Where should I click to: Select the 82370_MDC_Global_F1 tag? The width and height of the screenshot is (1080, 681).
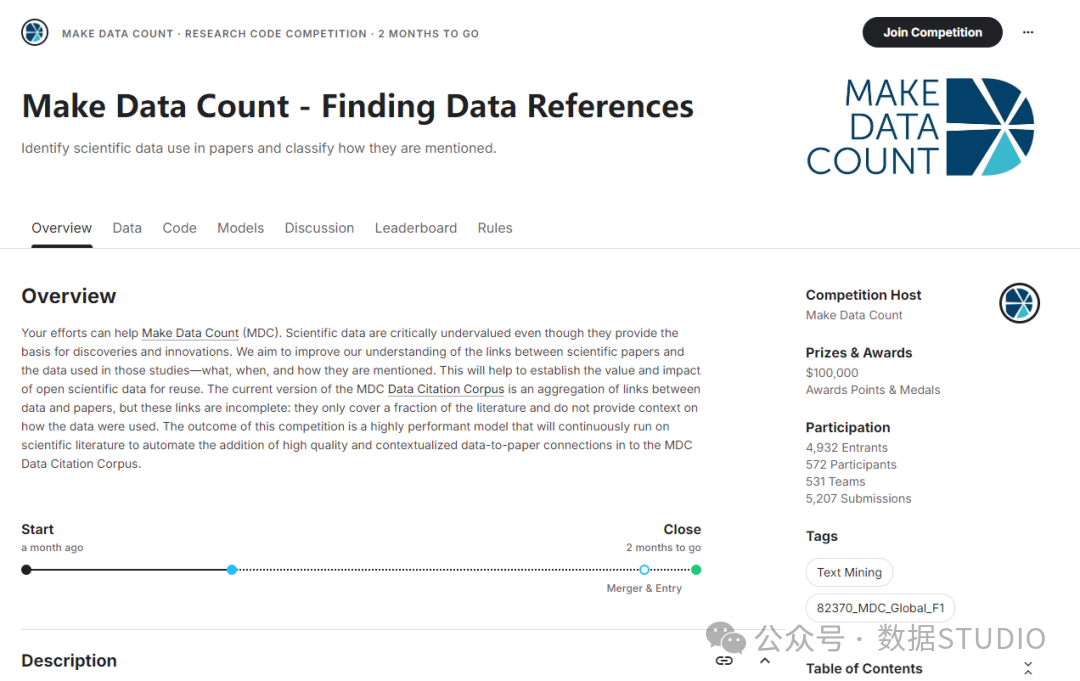tap(880, 608)
